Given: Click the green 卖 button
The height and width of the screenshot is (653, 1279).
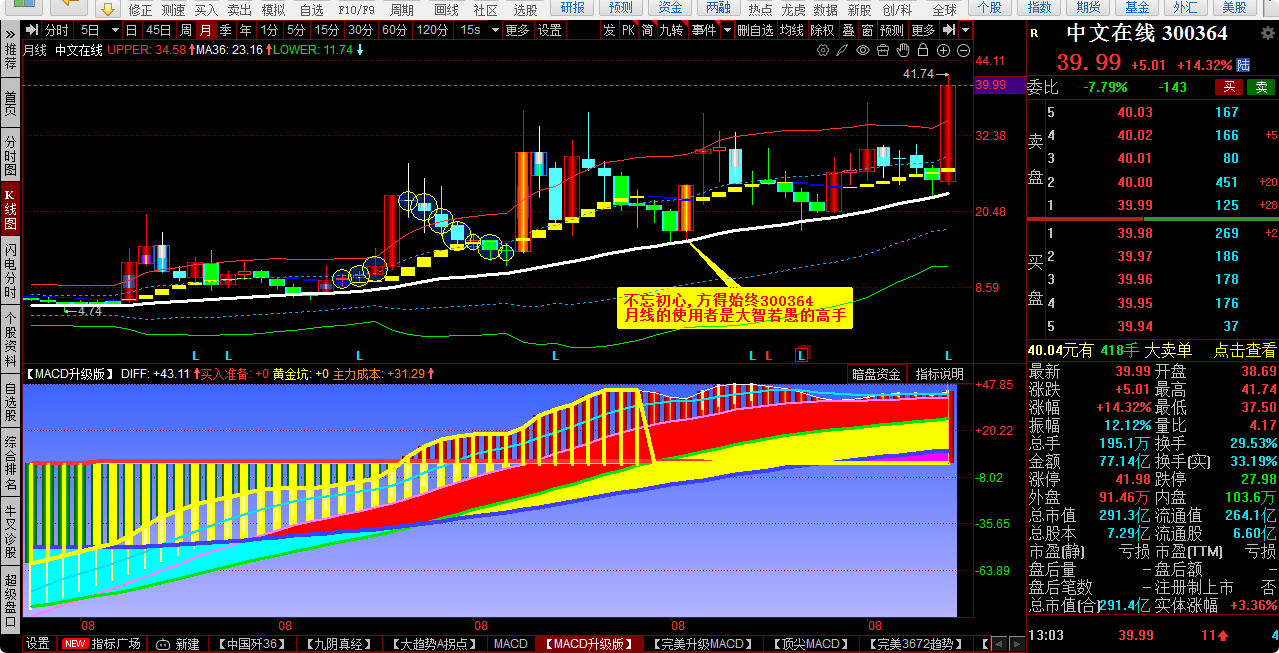Looking at the screenshot, I should coord(1261,88).
